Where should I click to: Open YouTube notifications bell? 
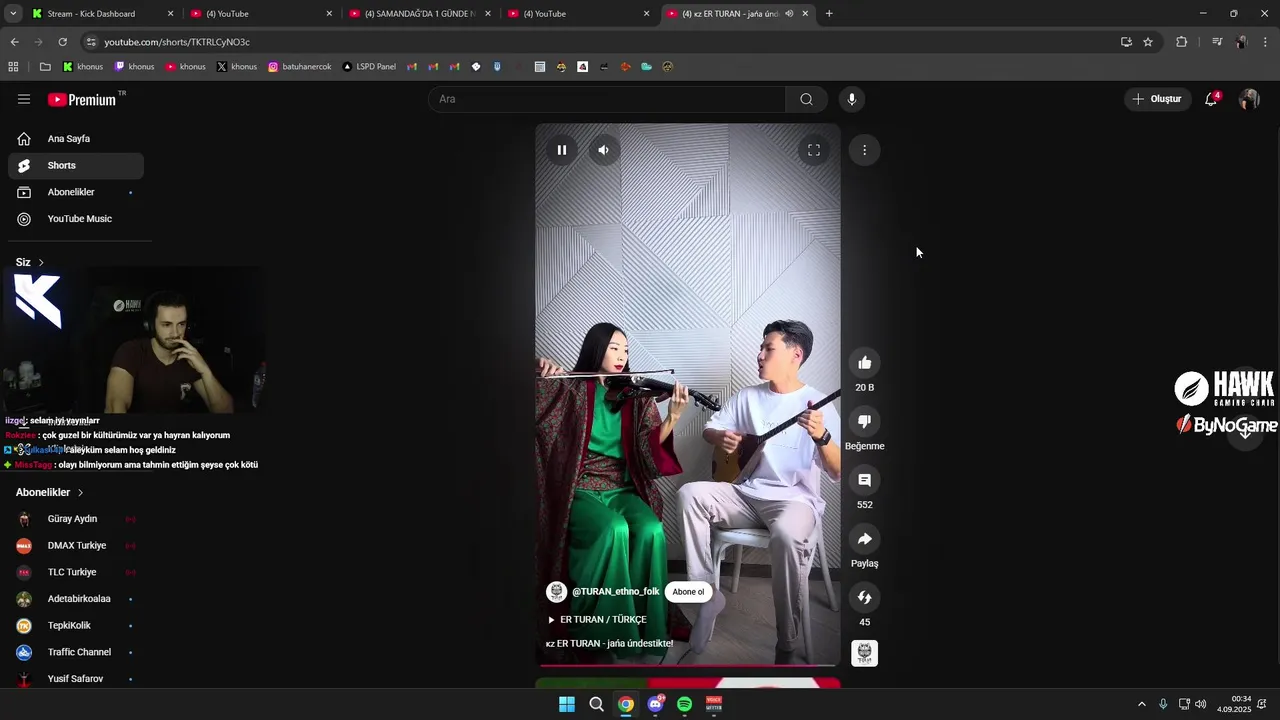1211,99
